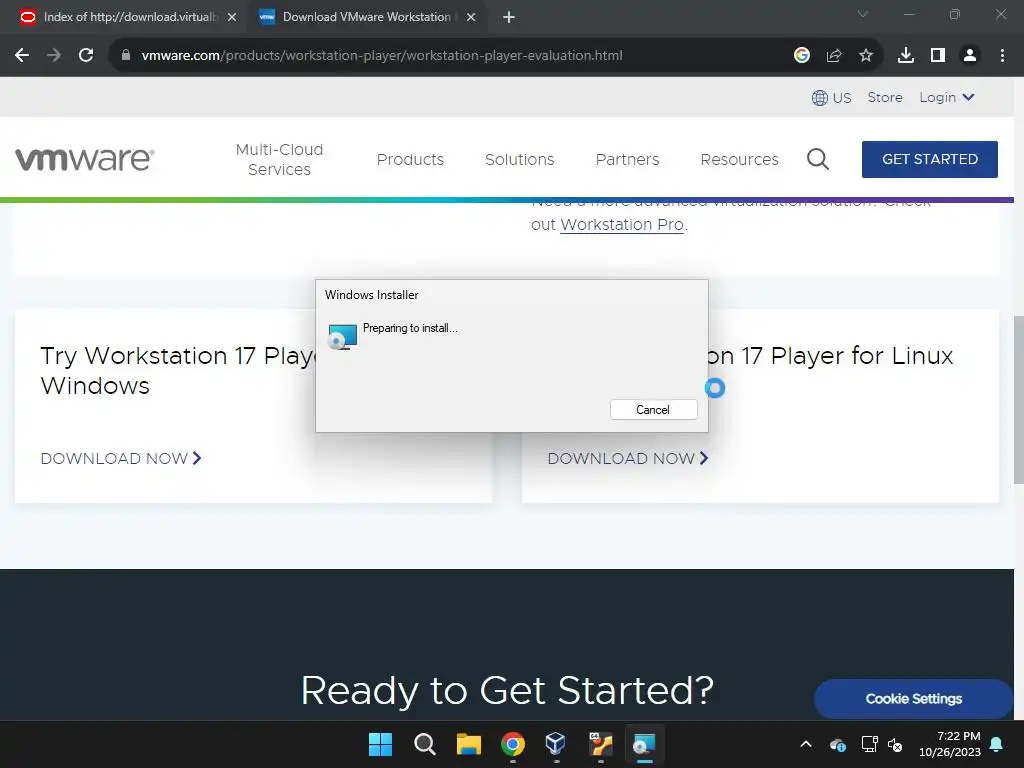Image resolution: width=1024 pixels, height=768 pixels.
Task: Follow the Workstation Pro link
Action: (x=622, y=225)
